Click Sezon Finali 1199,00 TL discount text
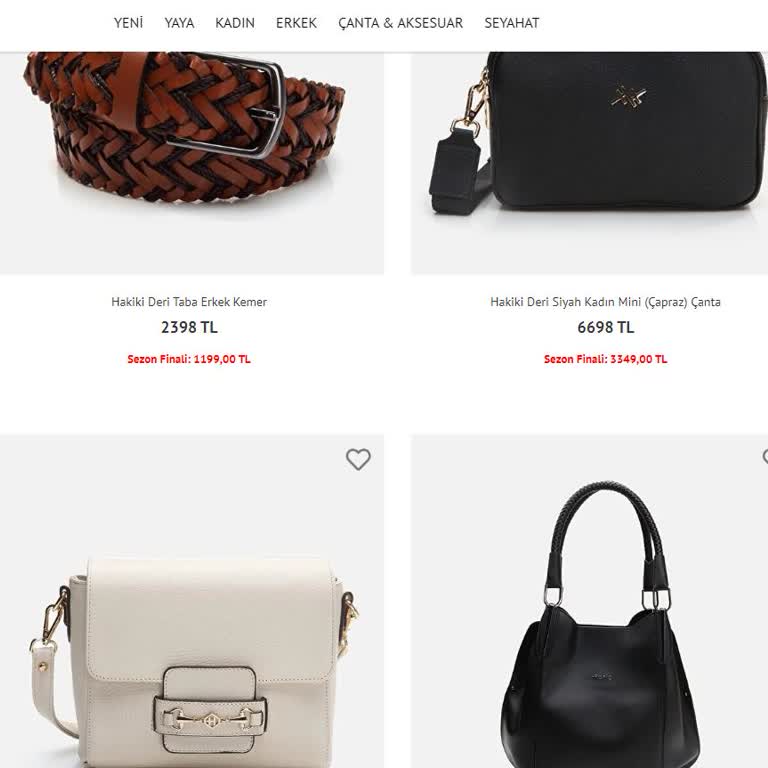The height and width of the screenshot is (768, 768). coord(189,359)
